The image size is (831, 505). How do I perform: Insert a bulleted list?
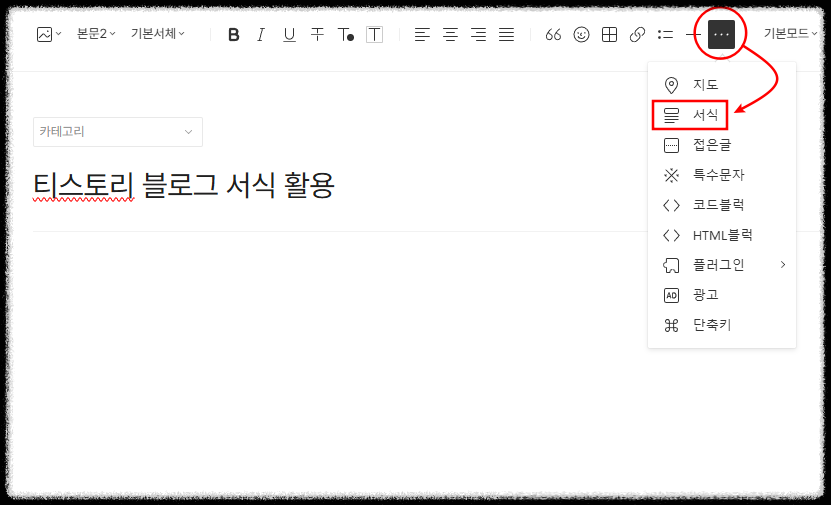point(665,34)
